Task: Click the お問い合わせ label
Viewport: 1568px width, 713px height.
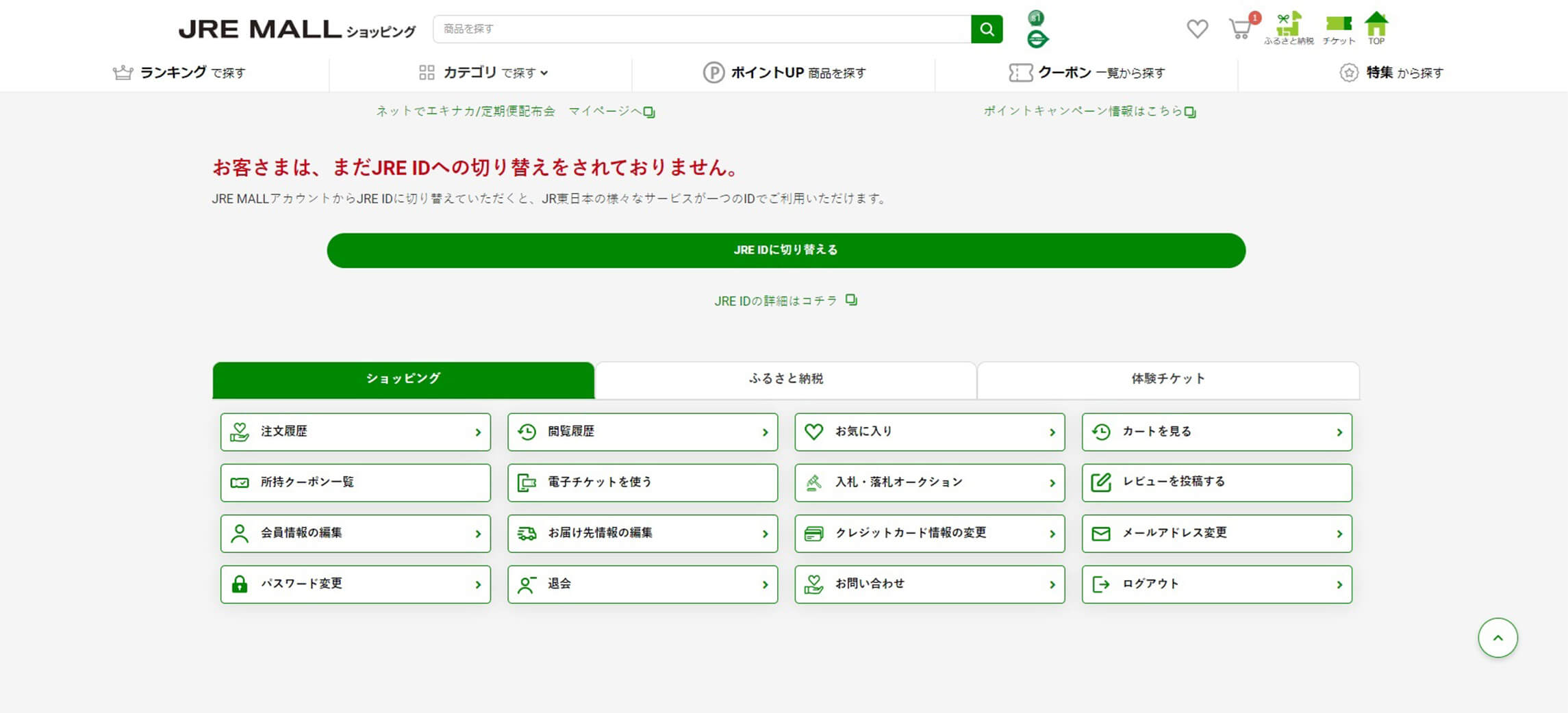Action: (x=870, y=584)
